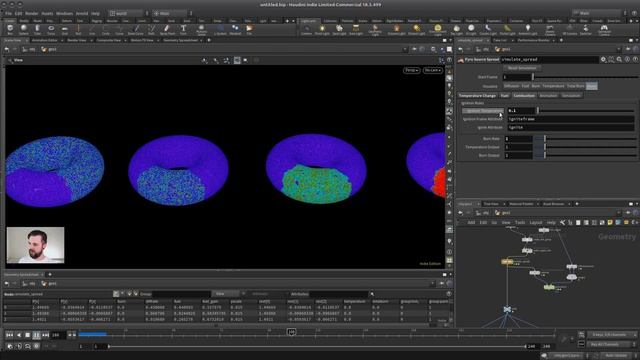
Task: Jump to first frame in playbar
Action: pos(9,335)
